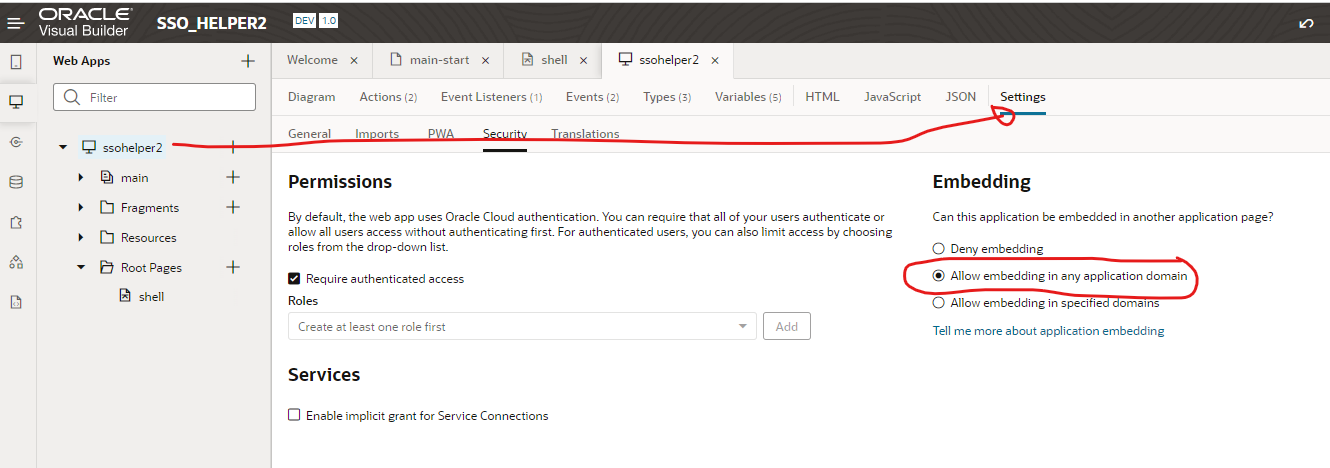Screen dimensions: 1330x468
Task: Open Services tab in left sidebar
Action: [x=16, y=142]
